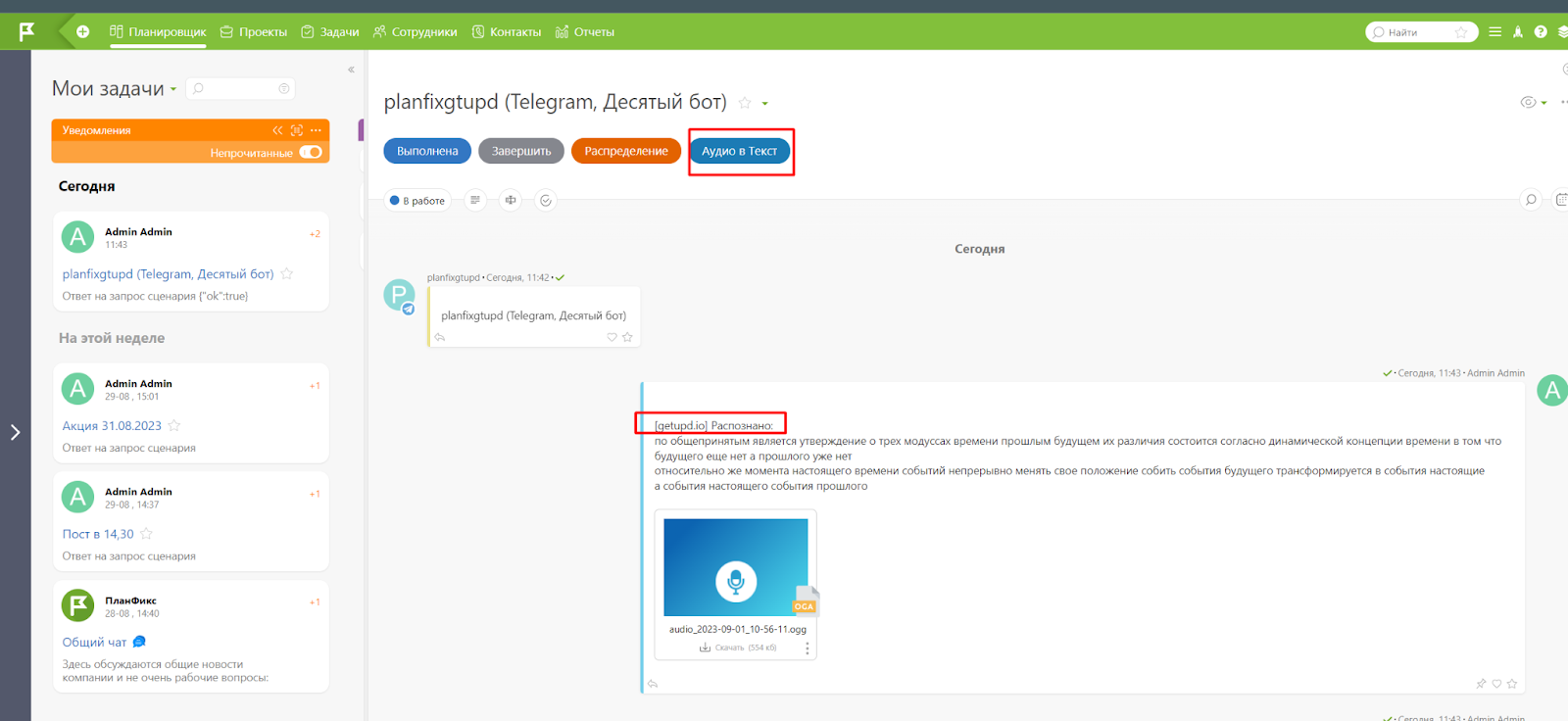This screenshot has height=721, width=1568.
Task: Click the task list search field
Action: pos(241,88)
